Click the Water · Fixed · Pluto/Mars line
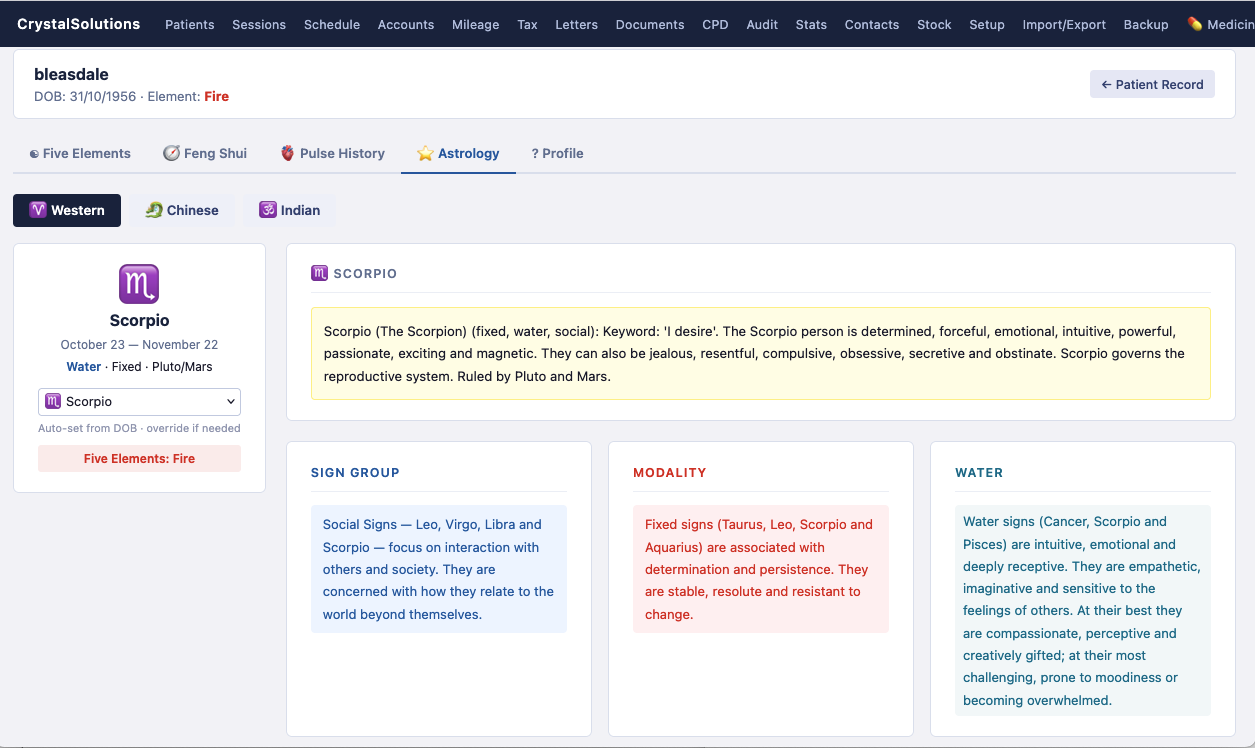The width and height of the screenshot is (1255, 748). (x=139, y=367)
